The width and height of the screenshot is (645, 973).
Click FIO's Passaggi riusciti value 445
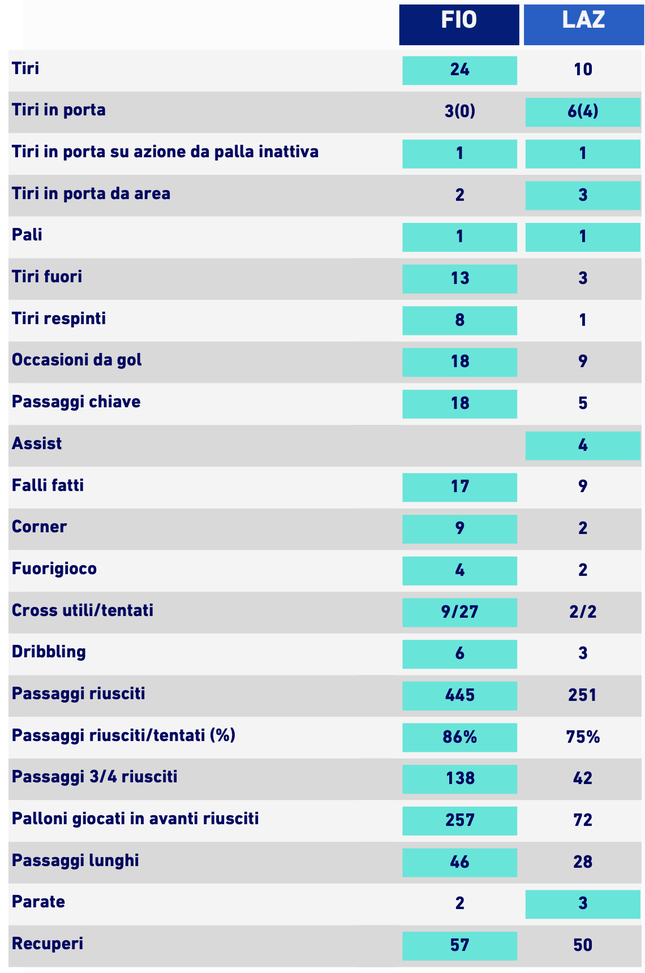tap(459, 695)
